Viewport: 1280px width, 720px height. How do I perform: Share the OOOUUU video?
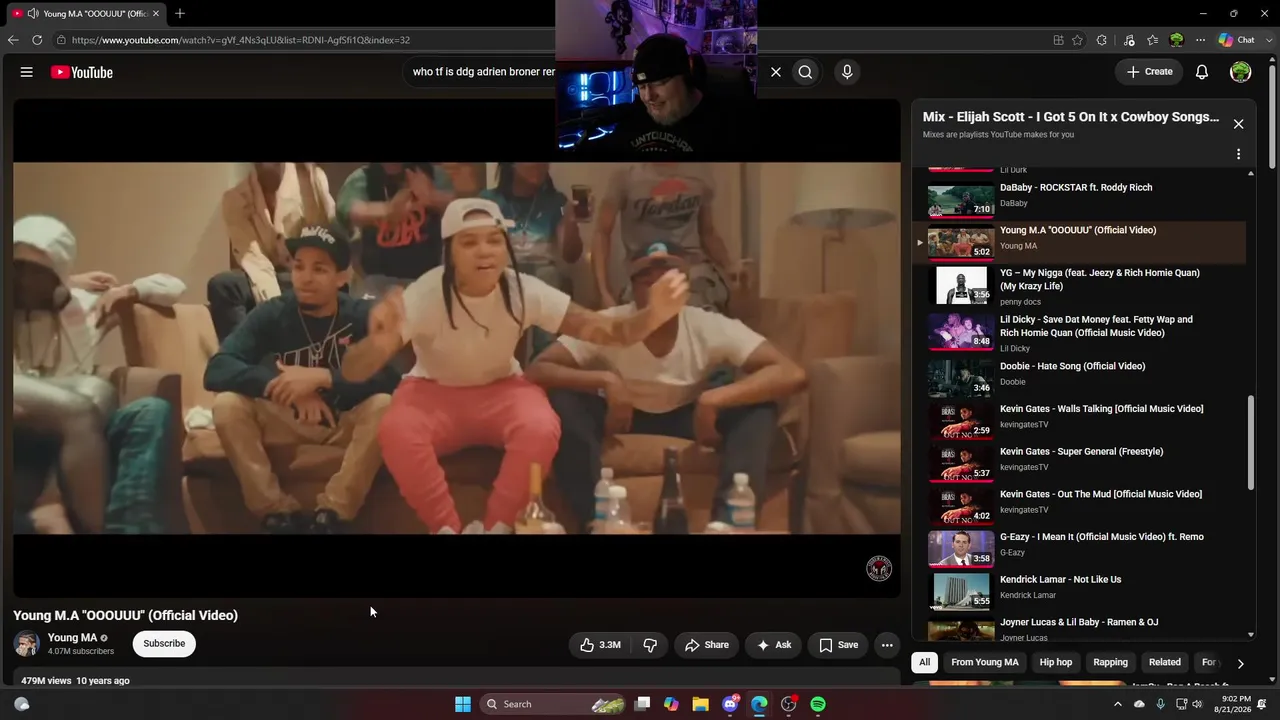click(x=707, y=645)
